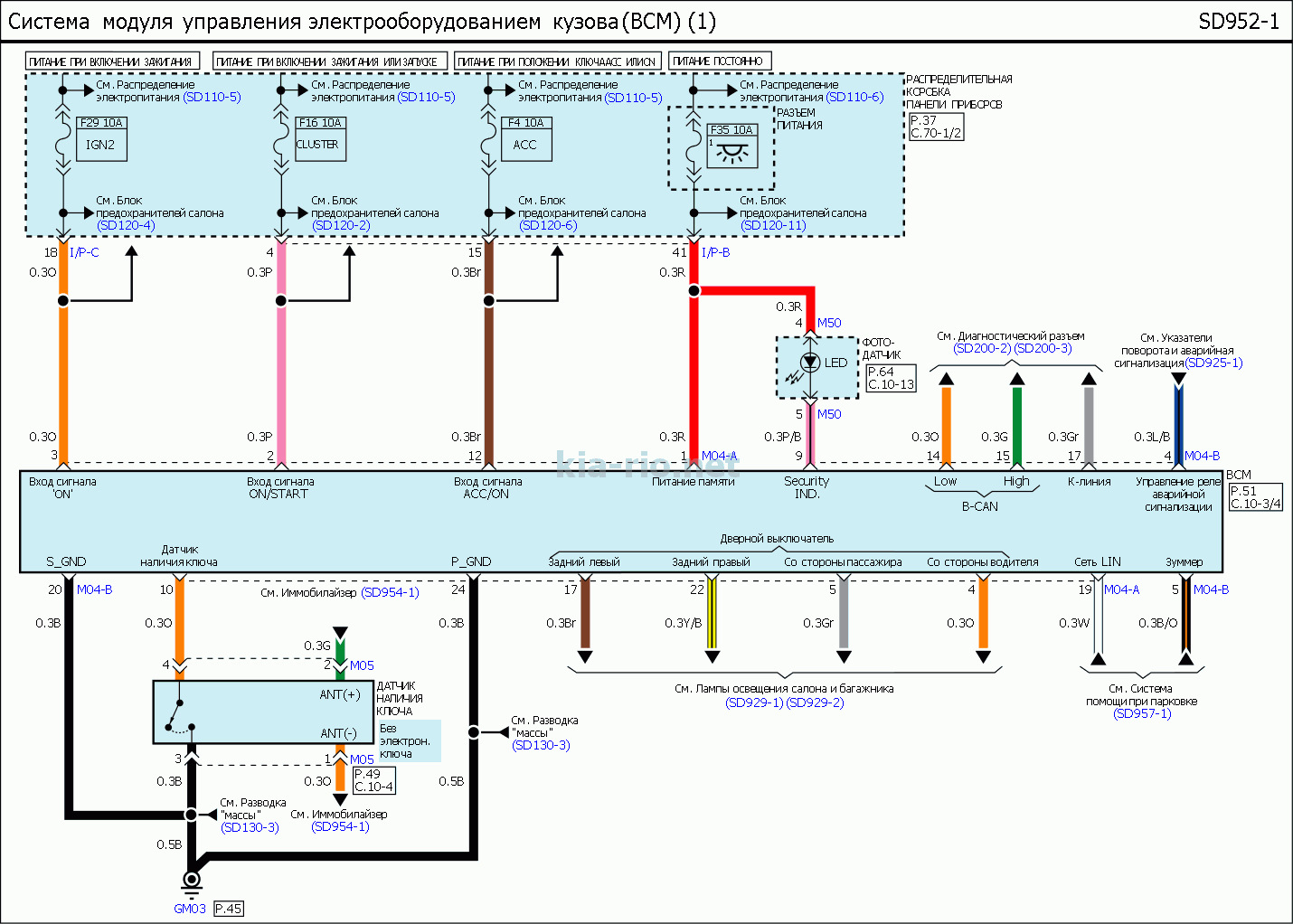This screenshot has height=924, width=1293.
Task: Click the down arrowhead under the yellow 0.3Y/B wire
Action: [712, 656]
